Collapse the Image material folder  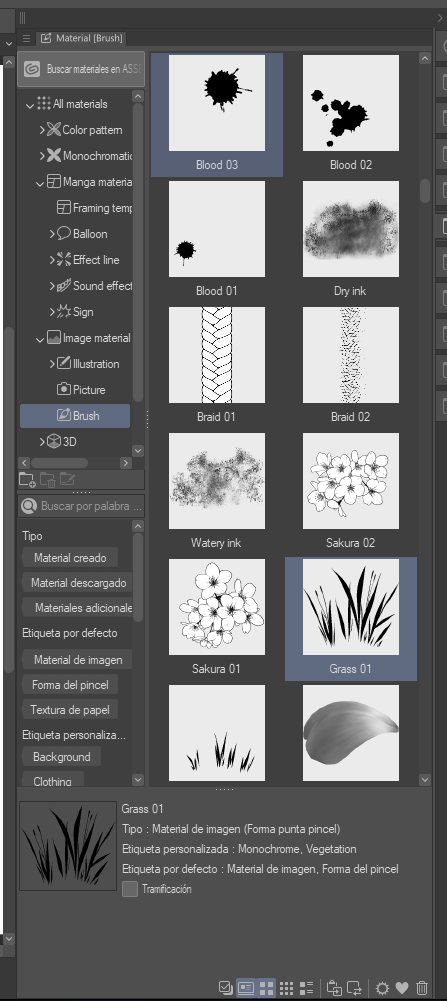[40, 338]
